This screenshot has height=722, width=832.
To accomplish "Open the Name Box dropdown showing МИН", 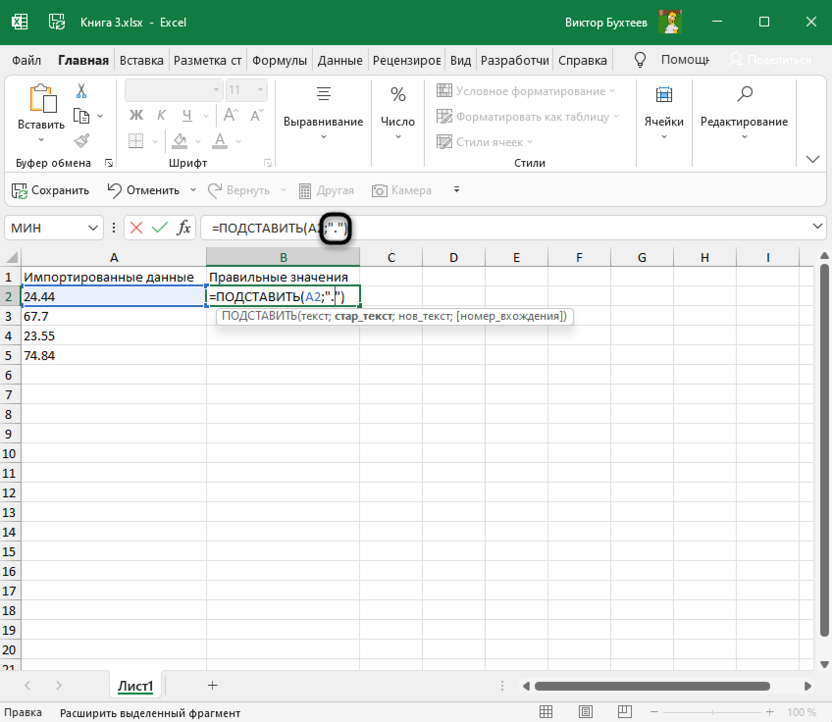I will pos(94,228).
